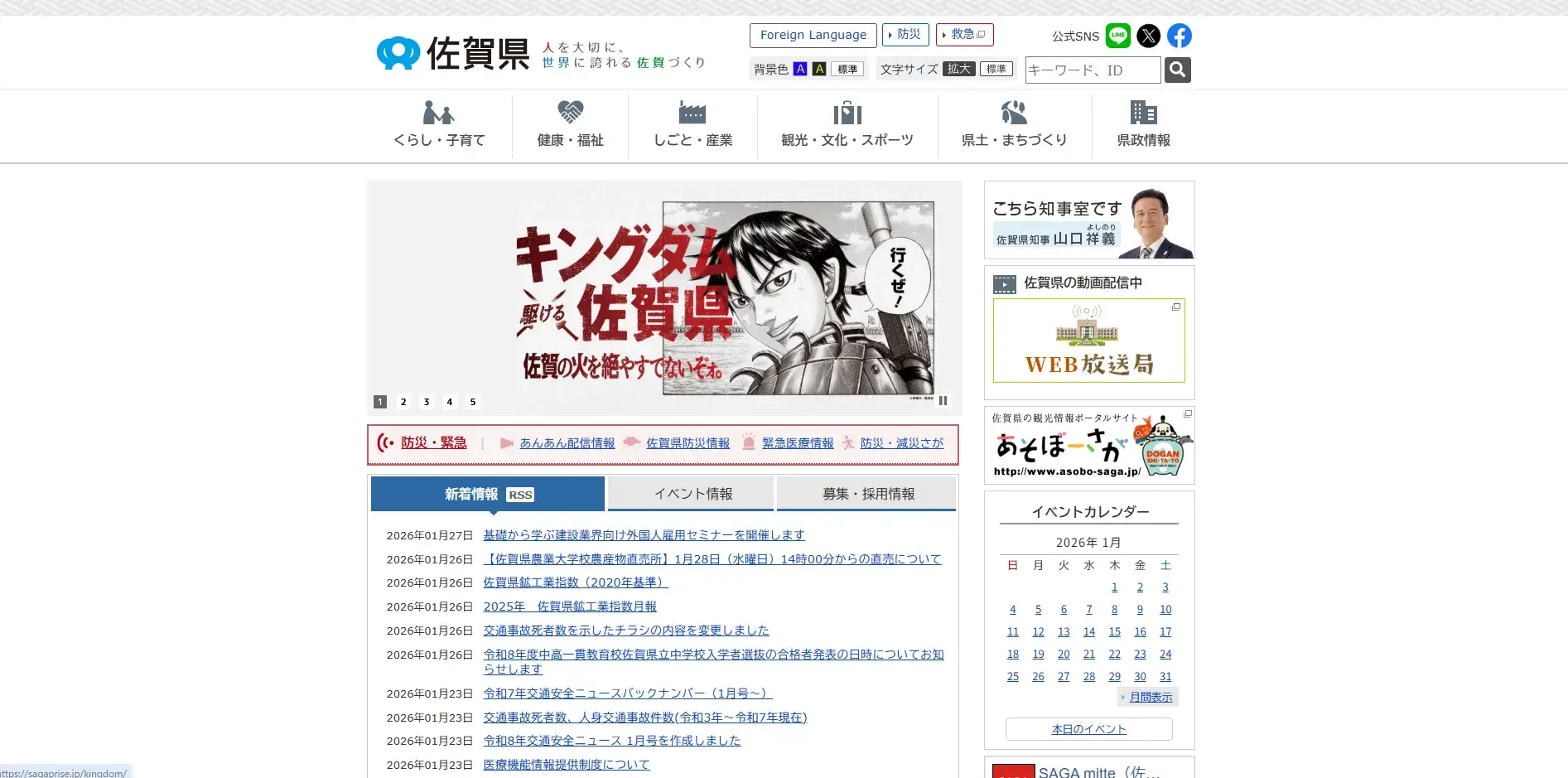The height and width of the screenshot is (778, 1568).
Task: Expand calendar with 月間表示
Action: click(1150, 698)
